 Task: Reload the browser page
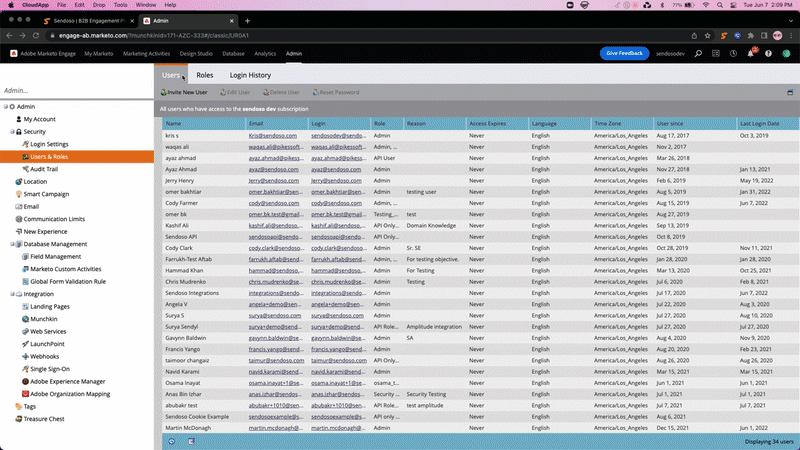(x=36, y=36)
